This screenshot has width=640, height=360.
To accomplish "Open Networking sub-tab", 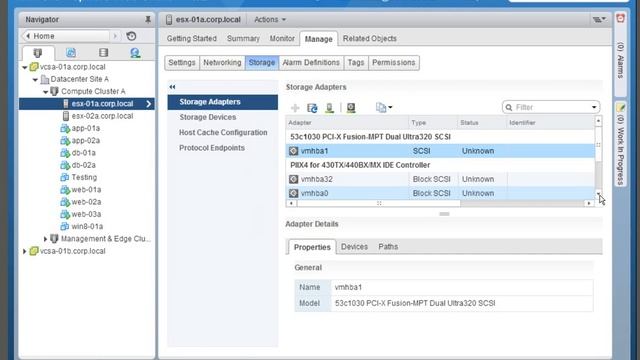I will [x=222, y=62].
